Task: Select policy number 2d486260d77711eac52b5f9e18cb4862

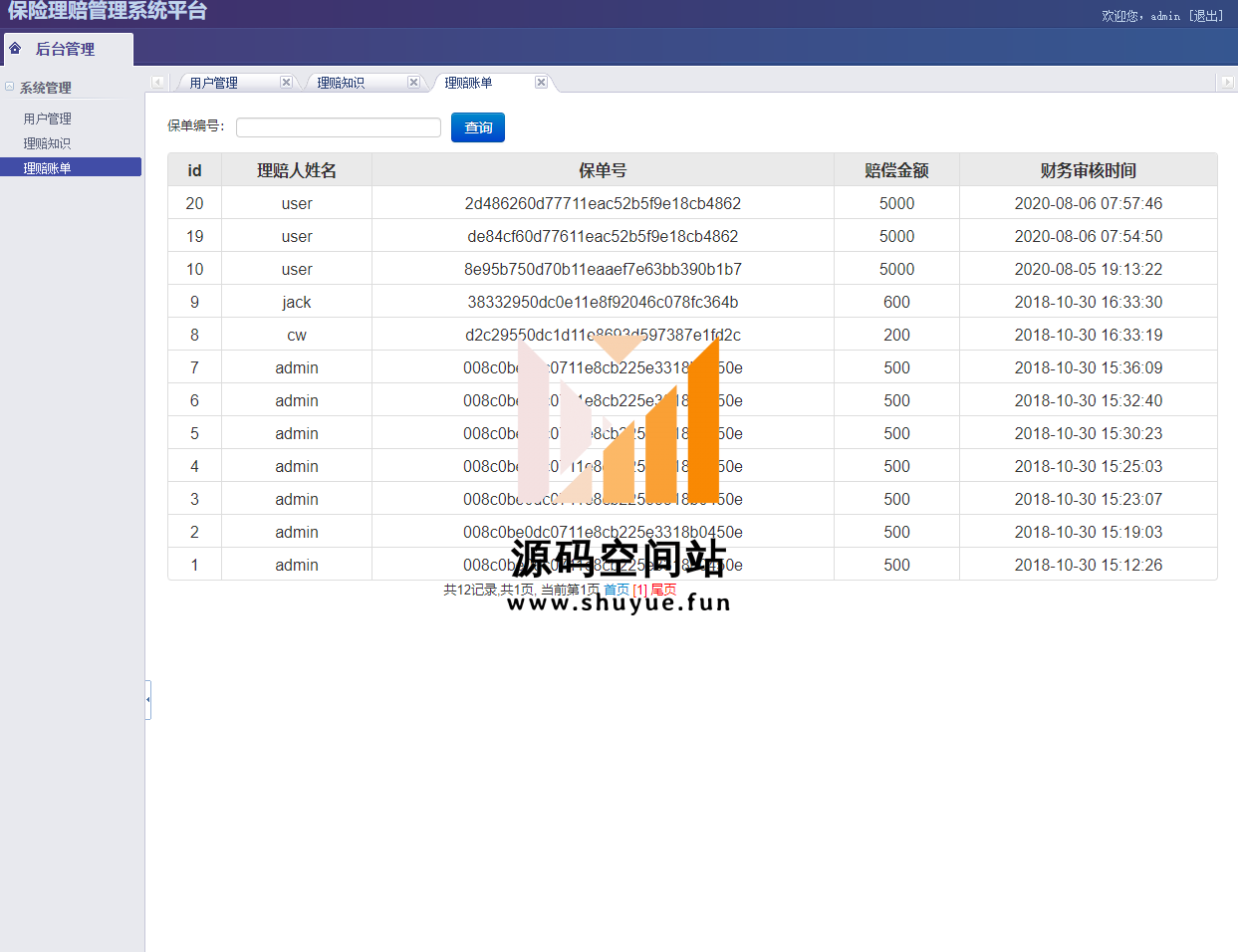Action: tap(603, 203)
